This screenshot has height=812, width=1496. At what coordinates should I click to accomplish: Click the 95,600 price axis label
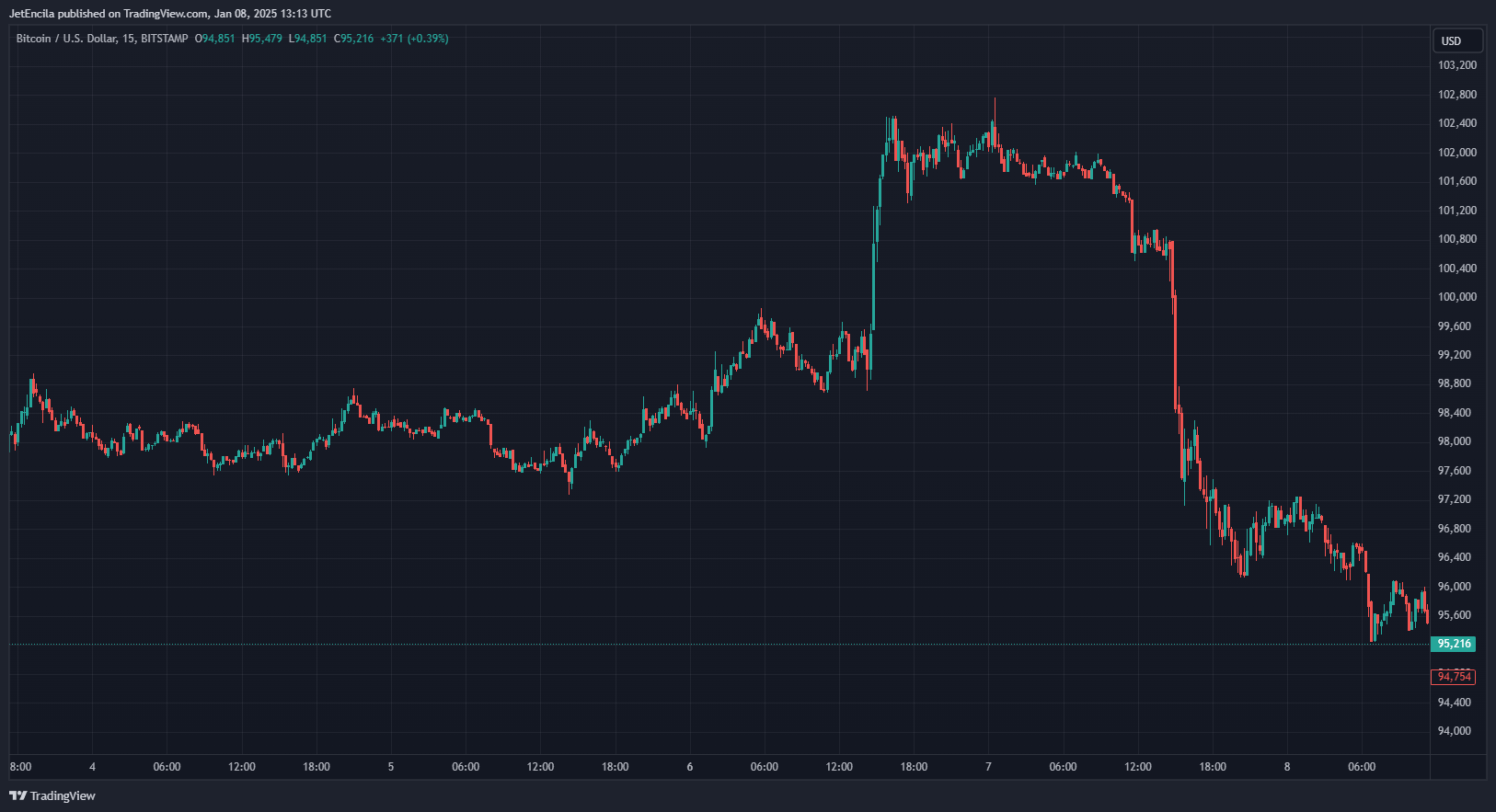click(x=1455, y=615)
